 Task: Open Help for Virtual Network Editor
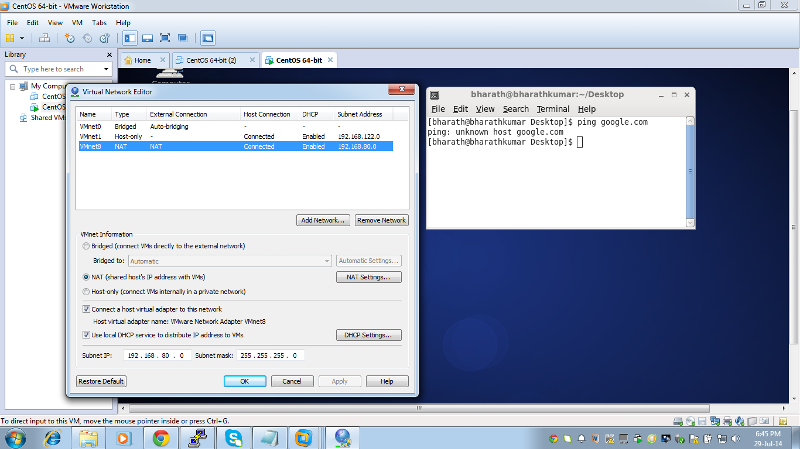point(387,381)
